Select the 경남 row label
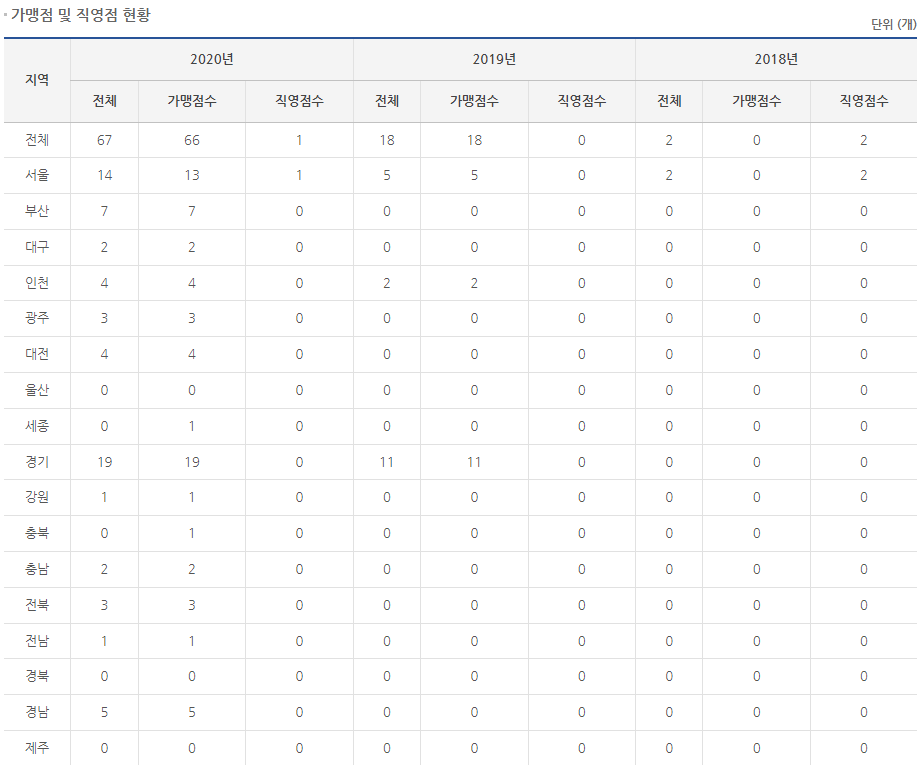This screenshot has width=922, height=765. (x=37, y=711)
